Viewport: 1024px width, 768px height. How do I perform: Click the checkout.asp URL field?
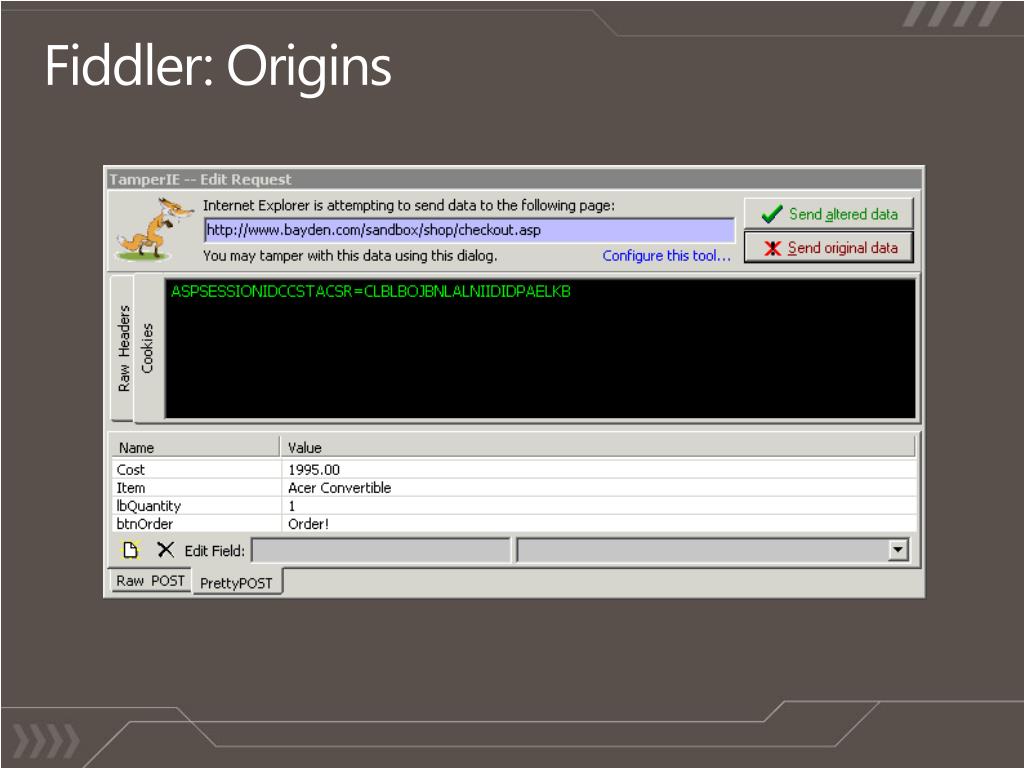tap(469, 230)
